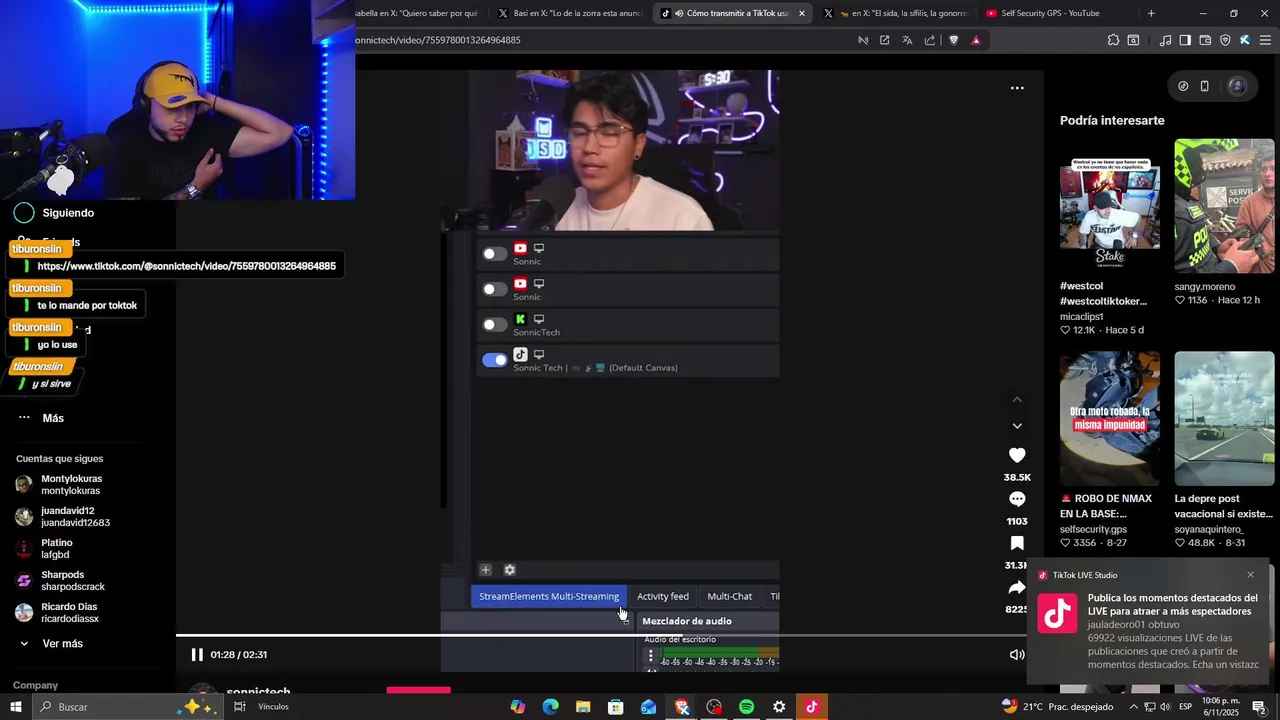The image size is (1280, 720).
Task: Bookmark the video to favorites
Action: [1017, 543]
